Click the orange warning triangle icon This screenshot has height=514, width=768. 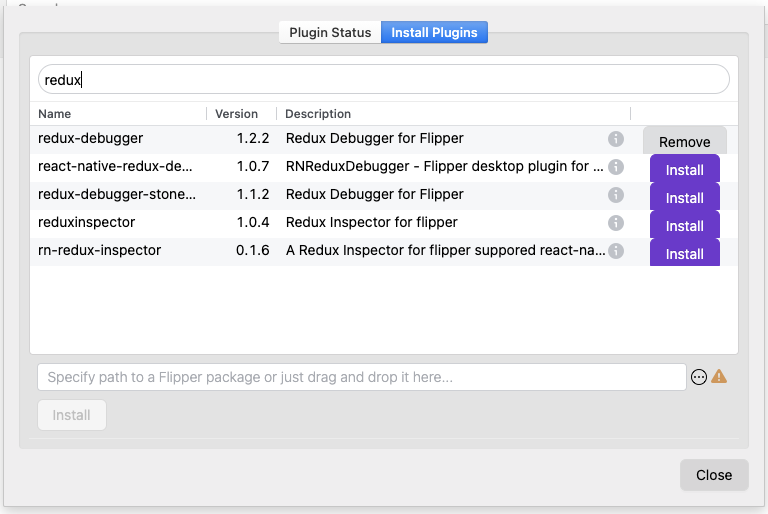pyautogui.click(x=719, y=377)
